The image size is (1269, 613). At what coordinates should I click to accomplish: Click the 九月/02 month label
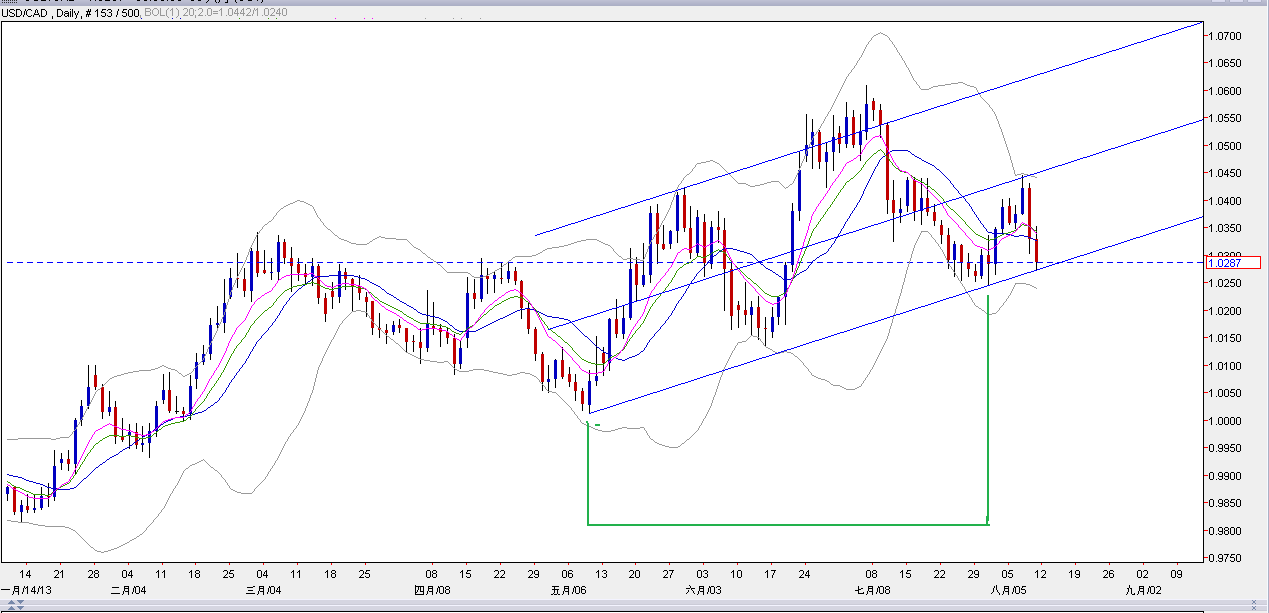[1142, 590]
